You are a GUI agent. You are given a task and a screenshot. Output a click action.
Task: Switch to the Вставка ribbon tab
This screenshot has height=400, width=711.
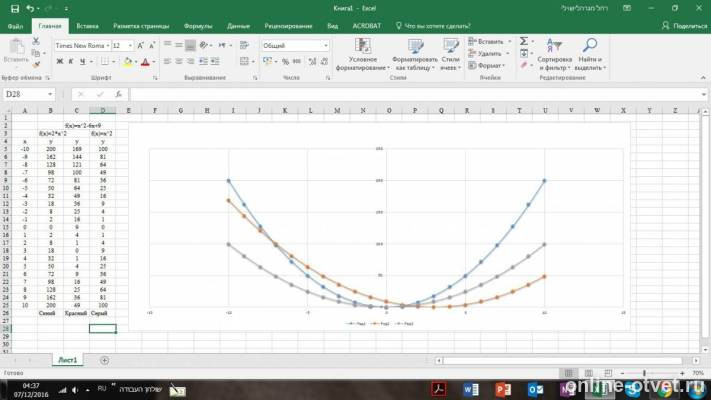(87, 26)
